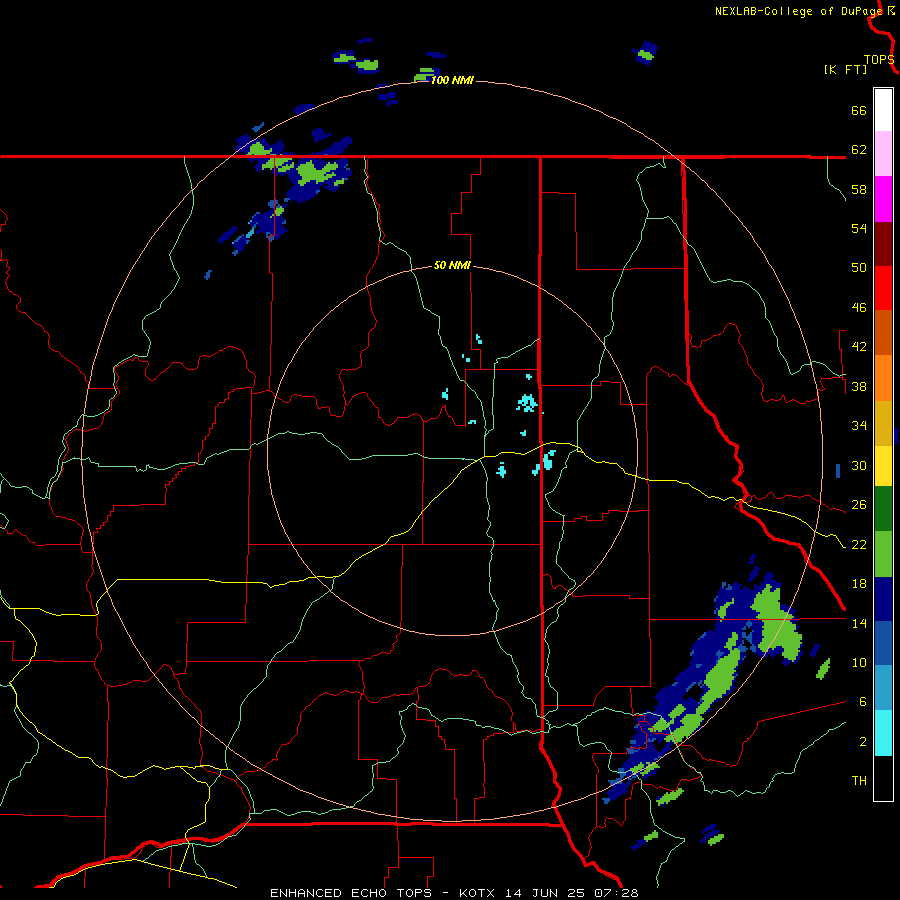Click the 46 legend value
This screenshot has height=900, width=900.
(859, 308)
